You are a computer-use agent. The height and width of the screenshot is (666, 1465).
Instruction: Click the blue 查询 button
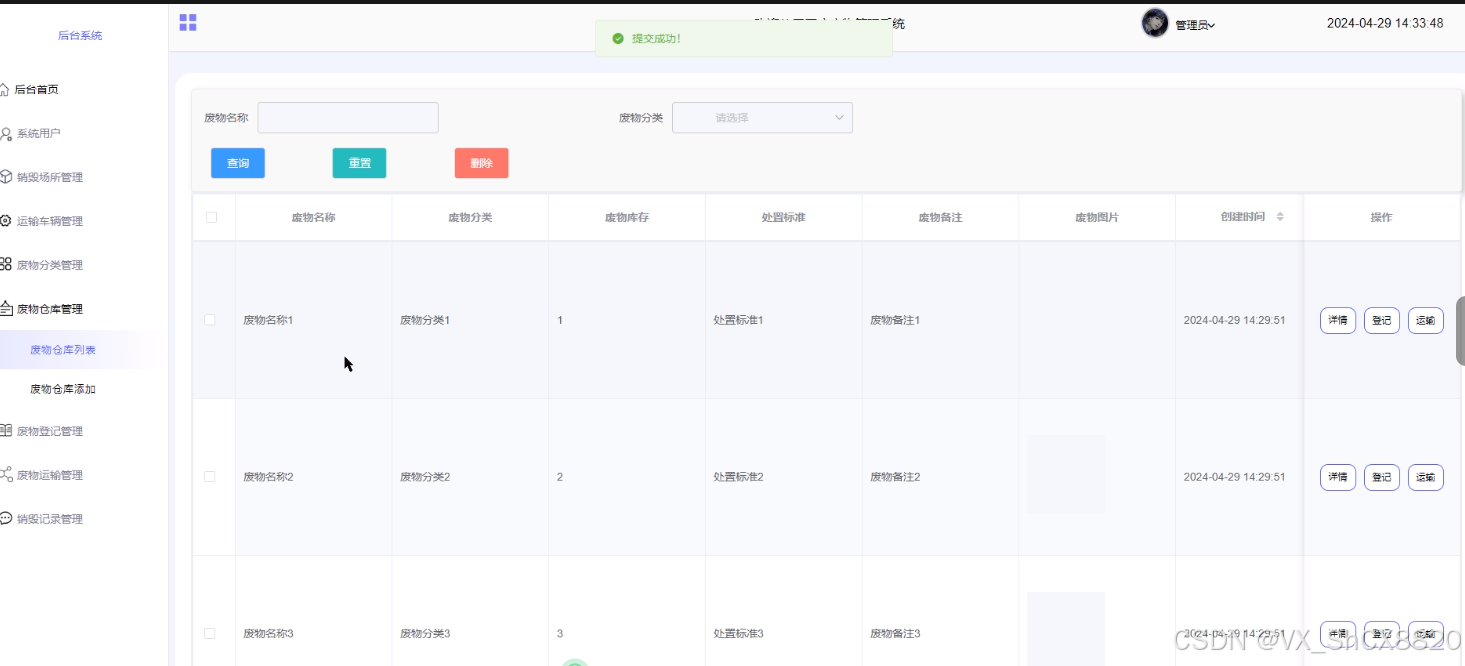click(238, 163)
